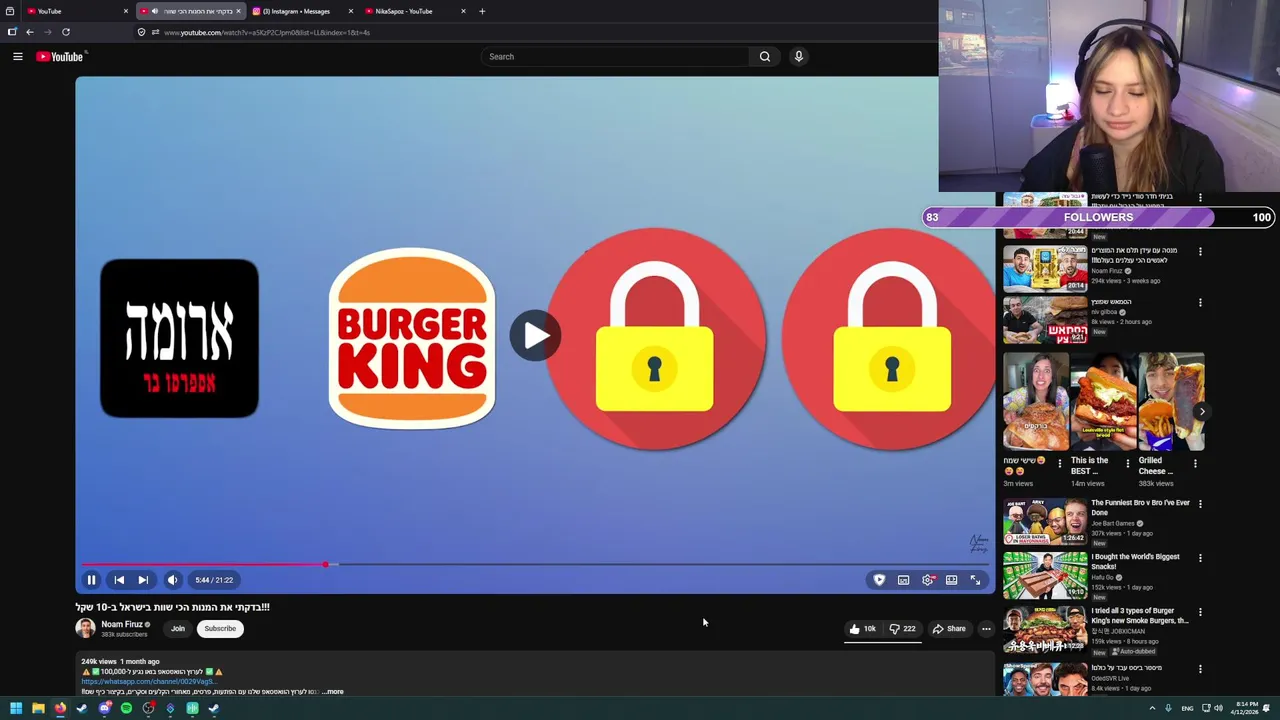Like the video (10k)
The height and width of the screenshot is (720, 1280).
pyautogui.click(x=863, y=629)
